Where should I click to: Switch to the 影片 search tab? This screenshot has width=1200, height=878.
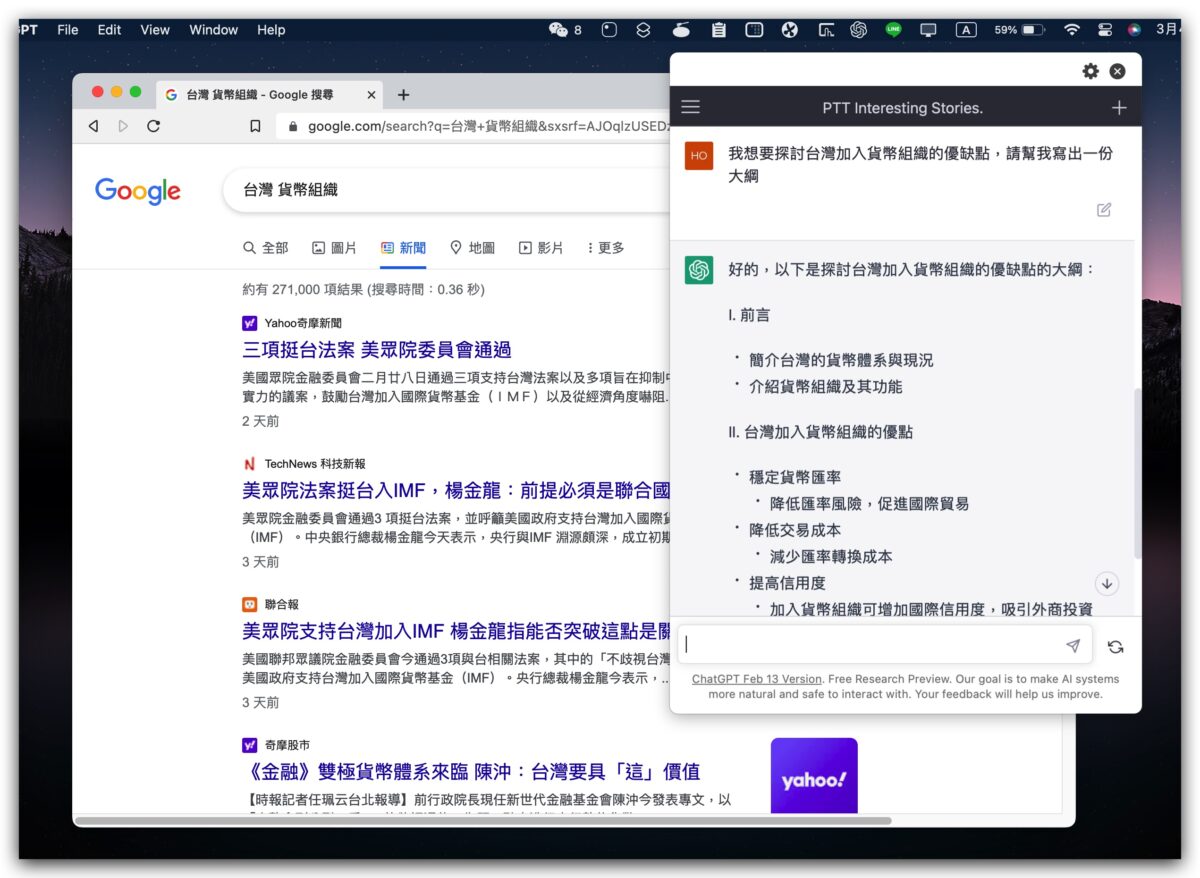click(x=541, y=248)
